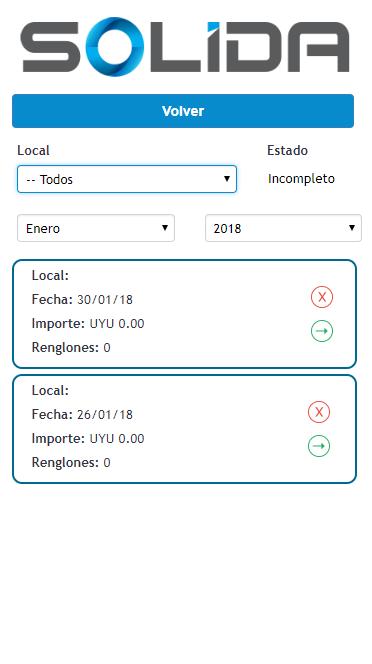Open the Local dropdown showing Todos

127,179
